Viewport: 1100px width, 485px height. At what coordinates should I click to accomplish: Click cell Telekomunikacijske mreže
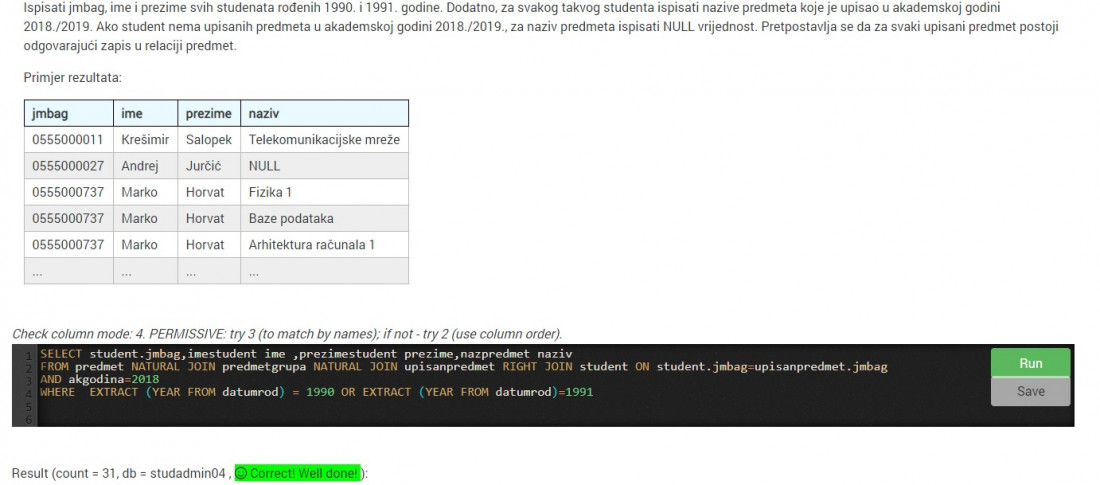(x=324, y=140)
